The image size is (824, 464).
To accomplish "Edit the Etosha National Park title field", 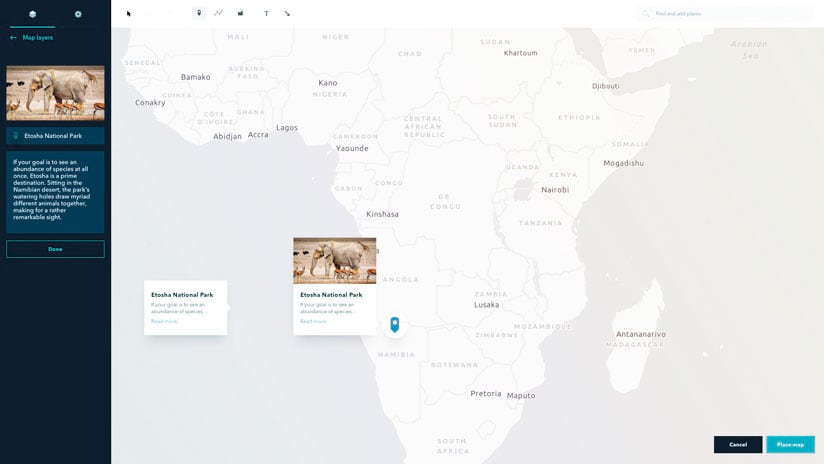I will click(x=55, y=136).
